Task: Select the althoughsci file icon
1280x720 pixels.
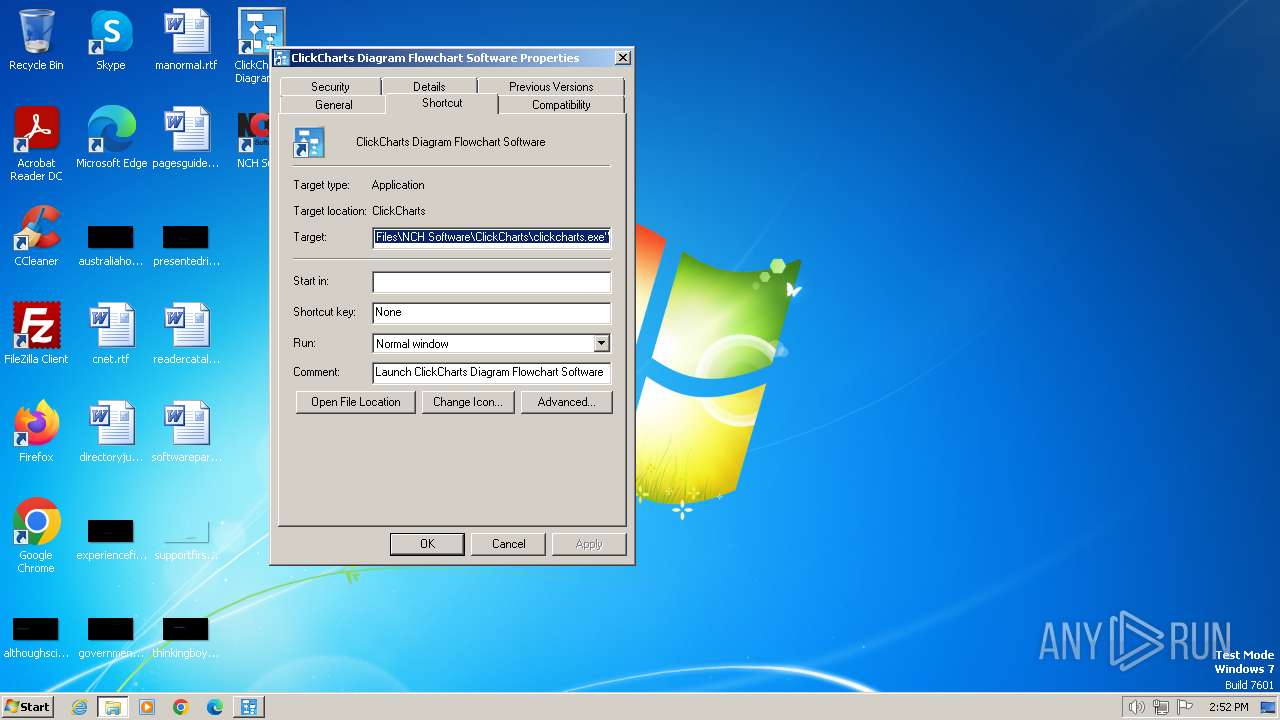Action: (x=36, y=638)
